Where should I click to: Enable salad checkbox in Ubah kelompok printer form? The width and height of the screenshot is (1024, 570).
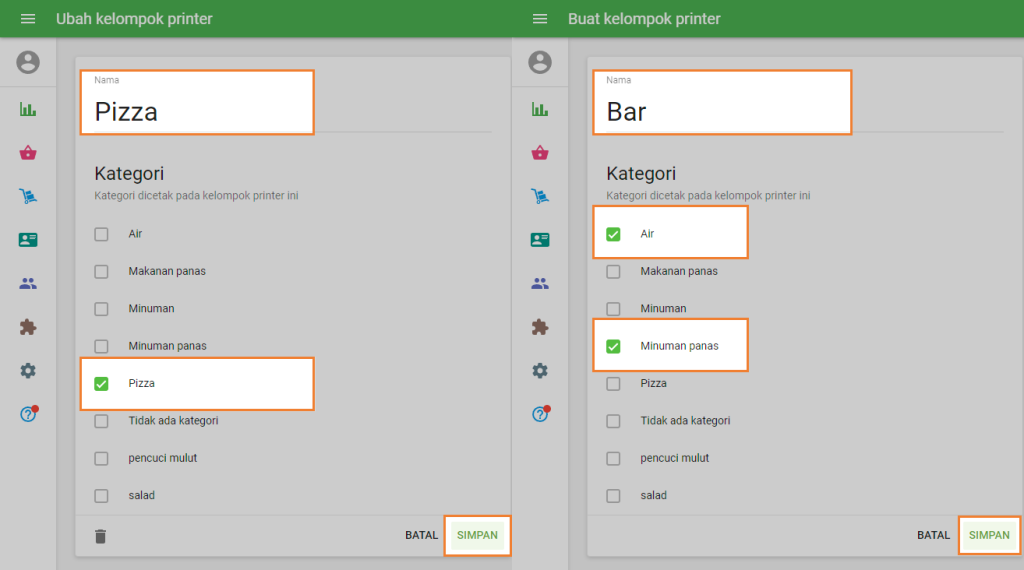click(x=101, y=496)
